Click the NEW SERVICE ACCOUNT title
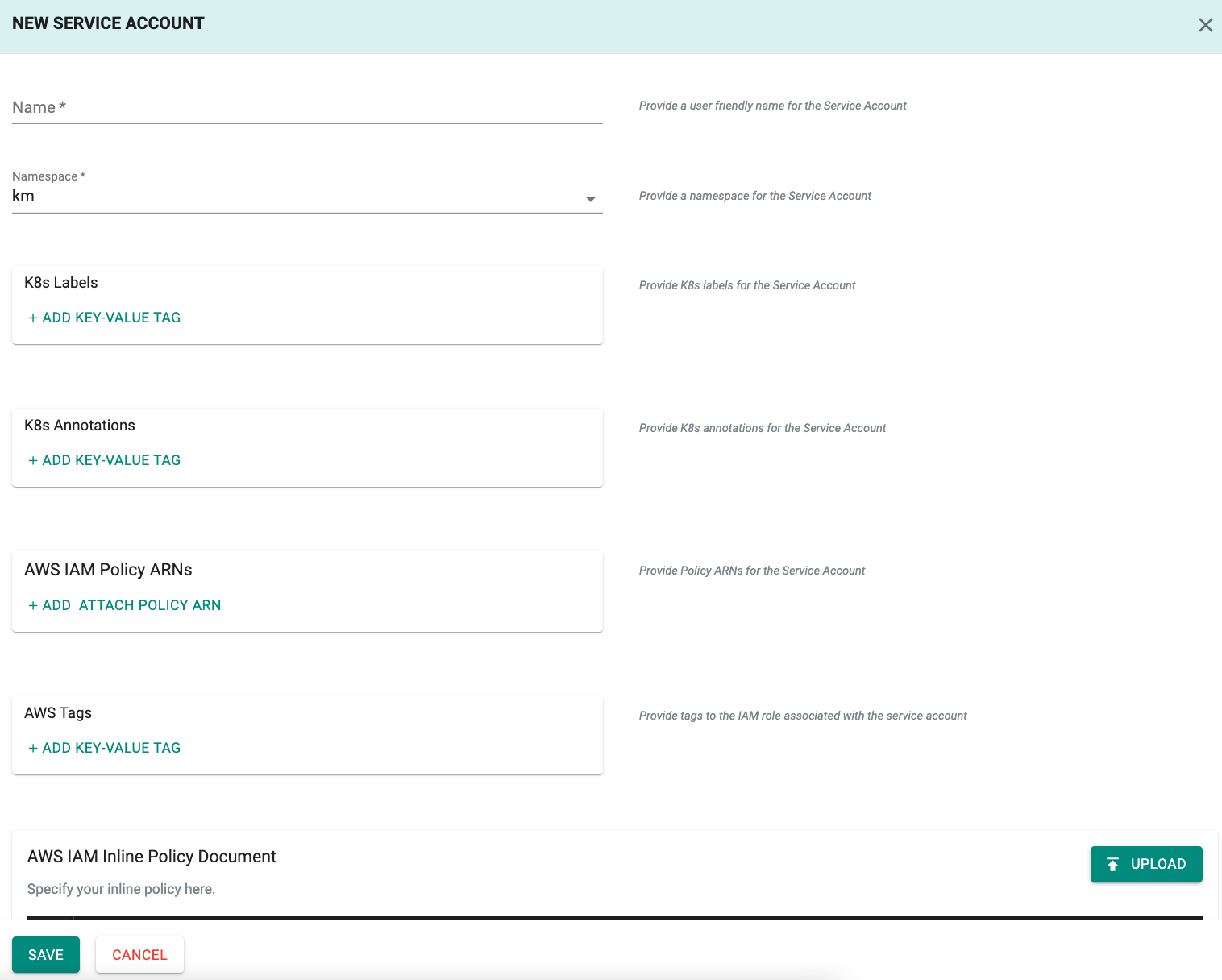 (x=108, y=23)
